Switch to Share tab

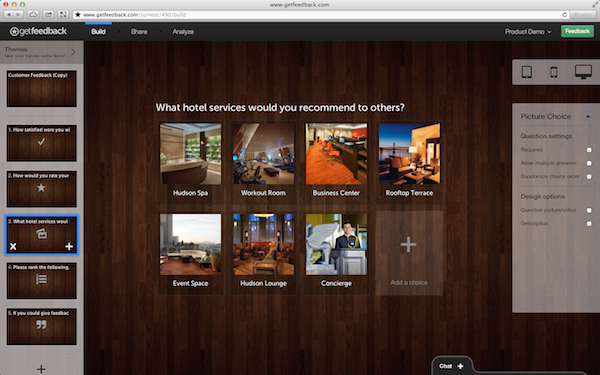pos(139,32)
